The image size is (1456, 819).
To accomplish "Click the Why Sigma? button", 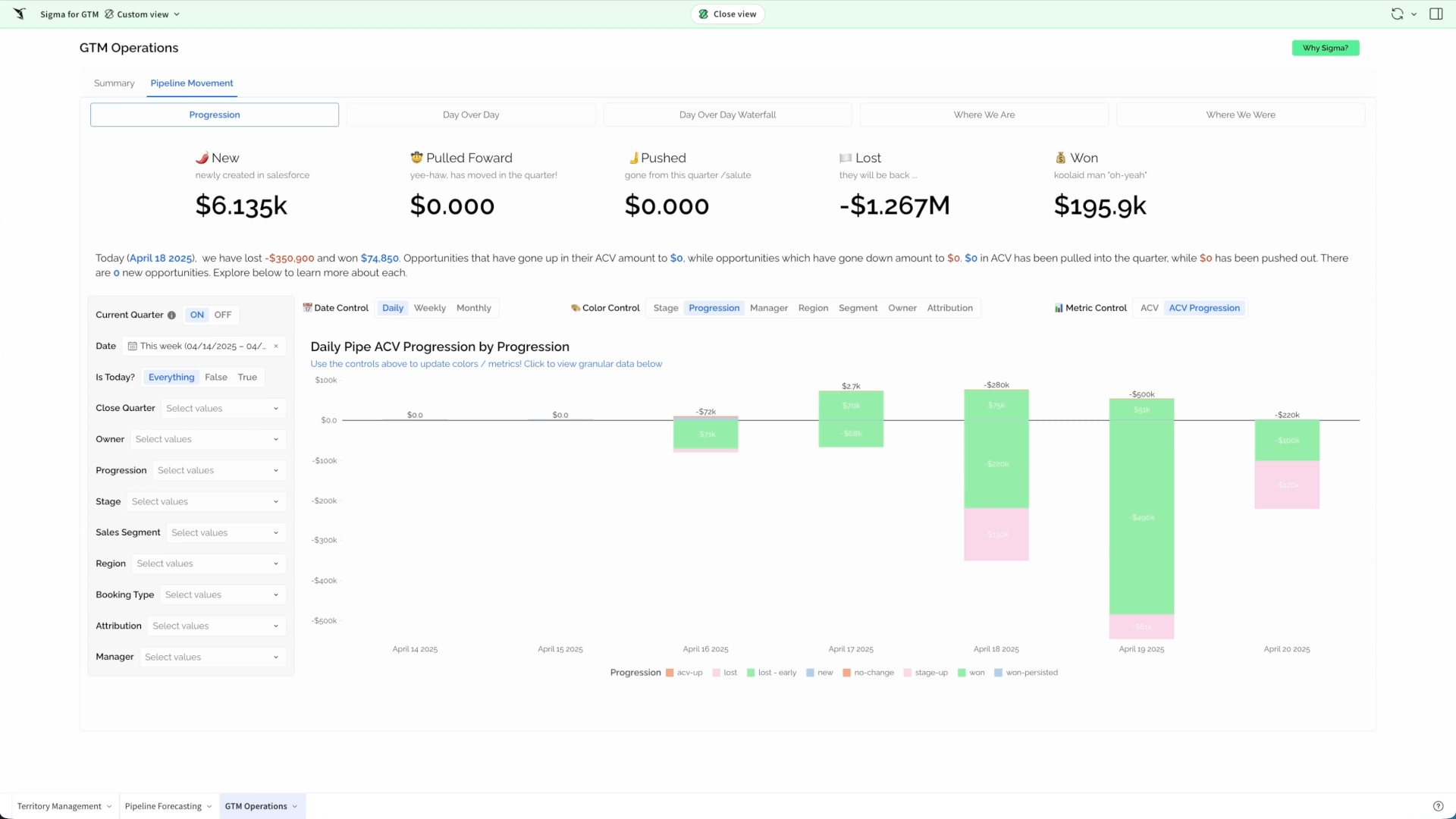I will pos(1325,48).
